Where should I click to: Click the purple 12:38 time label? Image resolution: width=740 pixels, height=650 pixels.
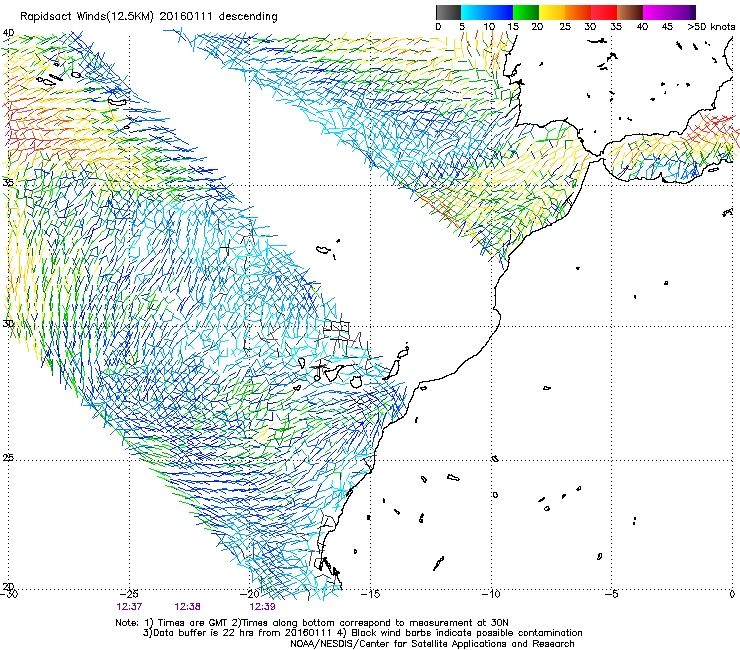coord(187,607)
